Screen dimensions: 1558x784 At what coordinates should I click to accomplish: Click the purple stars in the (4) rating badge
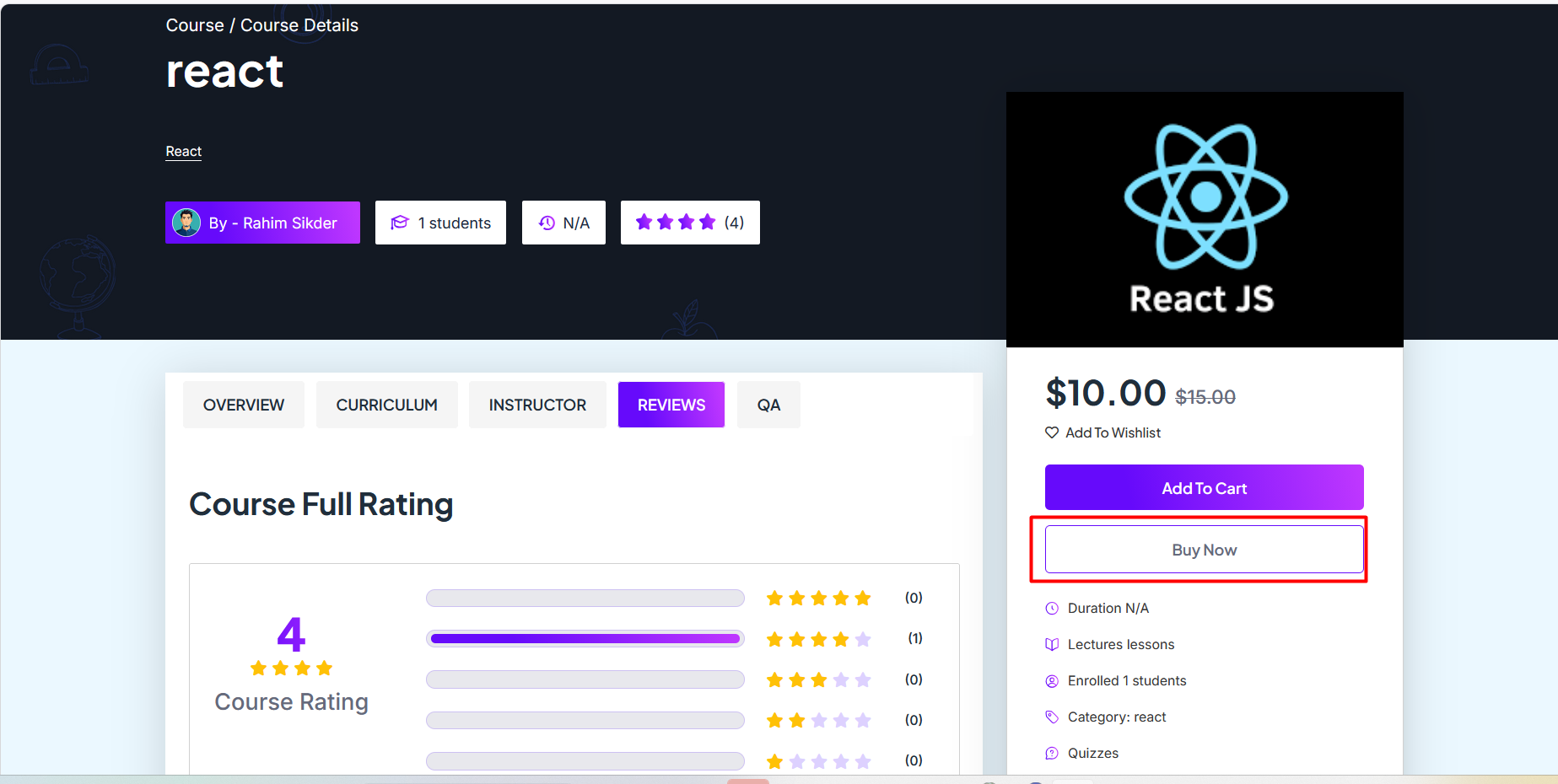pyautogui.click(x=676, y=222)
